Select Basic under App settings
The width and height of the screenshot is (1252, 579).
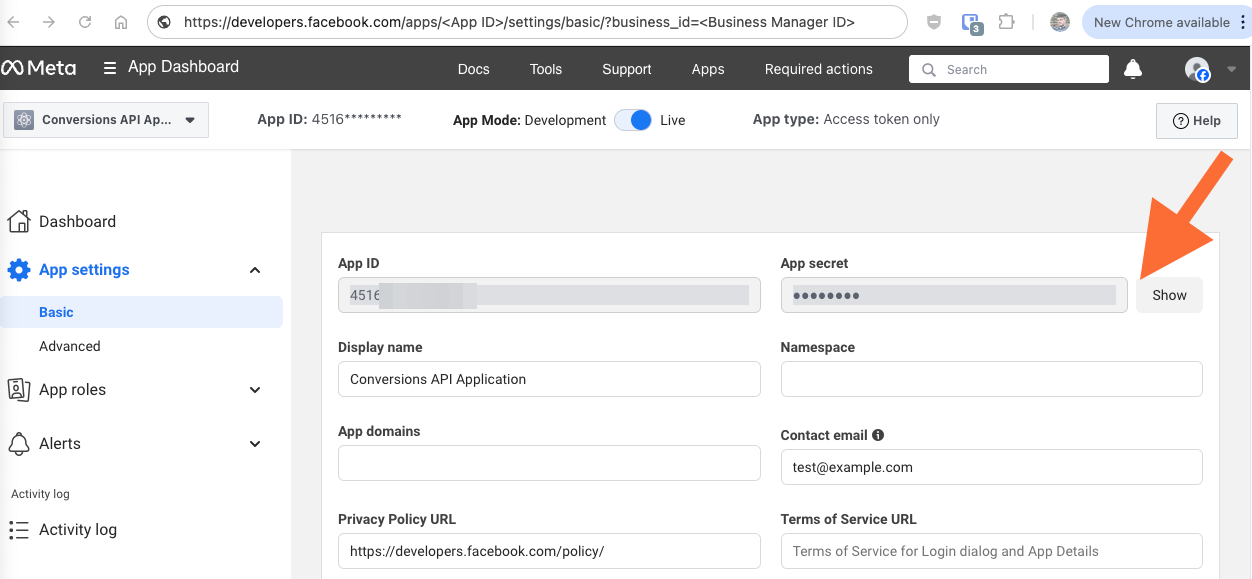[141, 312]
